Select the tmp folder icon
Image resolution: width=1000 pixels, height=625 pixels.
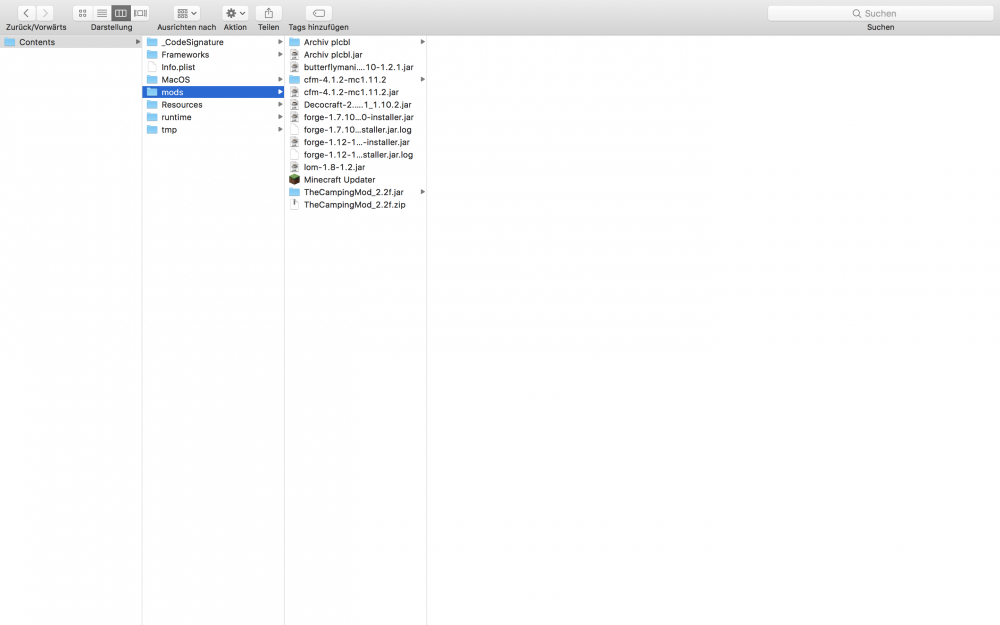[x=152, y=129]
